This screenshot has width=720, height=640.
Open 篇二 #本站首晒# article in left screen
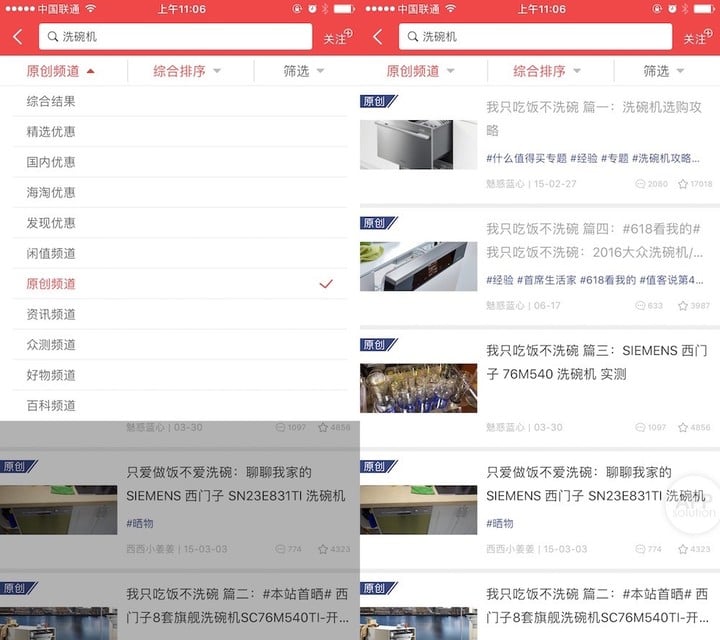[237, 606]
